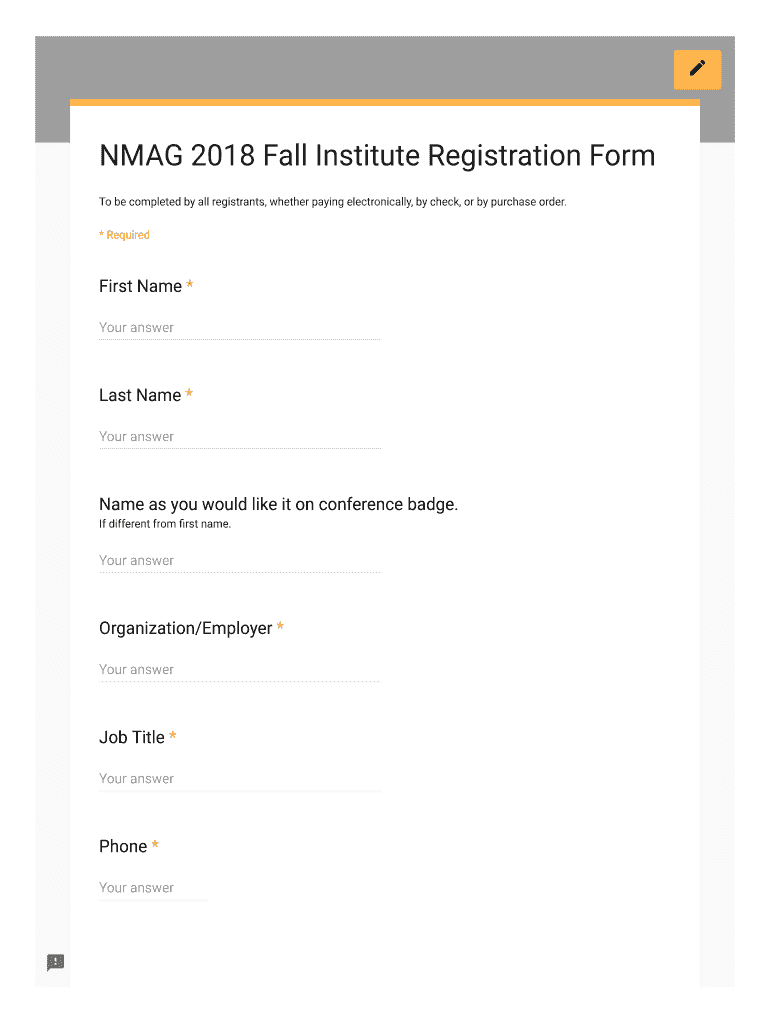The image size is (770, 1024).
Task: Click the pencil edit form button
Action: (697, 69)
